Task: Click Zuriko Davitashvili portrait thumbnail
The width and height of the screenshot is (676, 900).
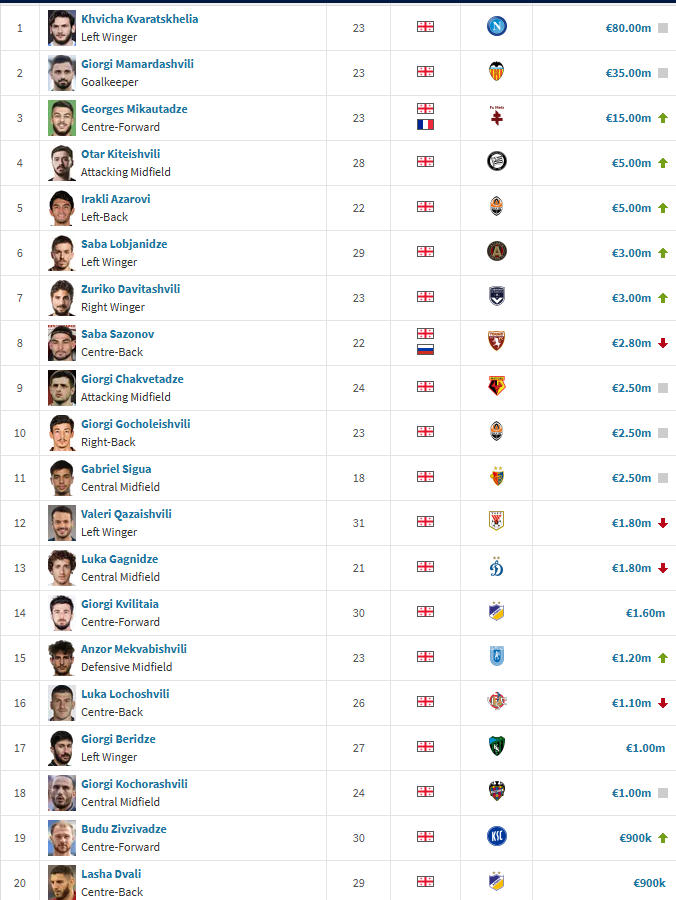Action: pos(62,298)
